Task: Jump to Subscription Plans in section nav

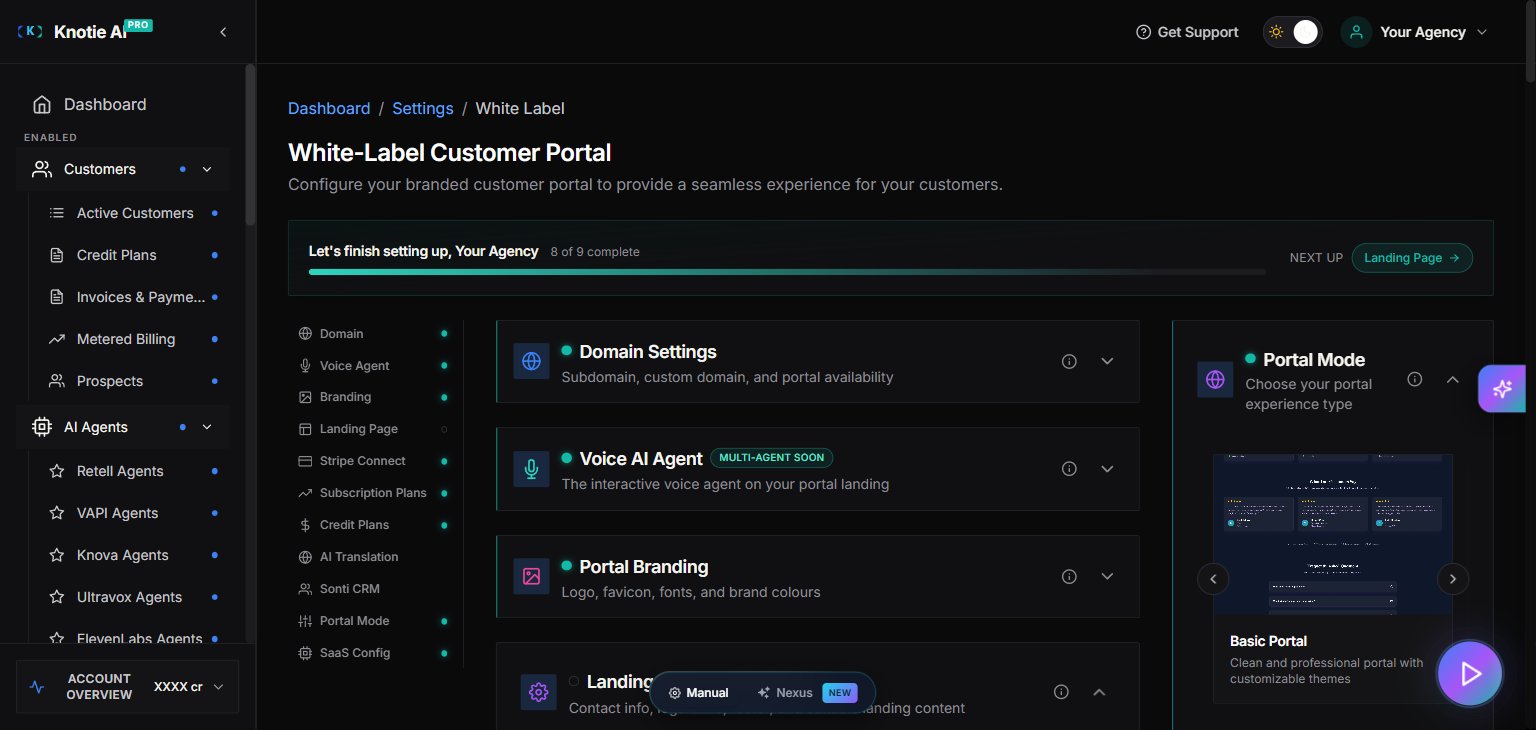Action: click(x=373, y=493)
